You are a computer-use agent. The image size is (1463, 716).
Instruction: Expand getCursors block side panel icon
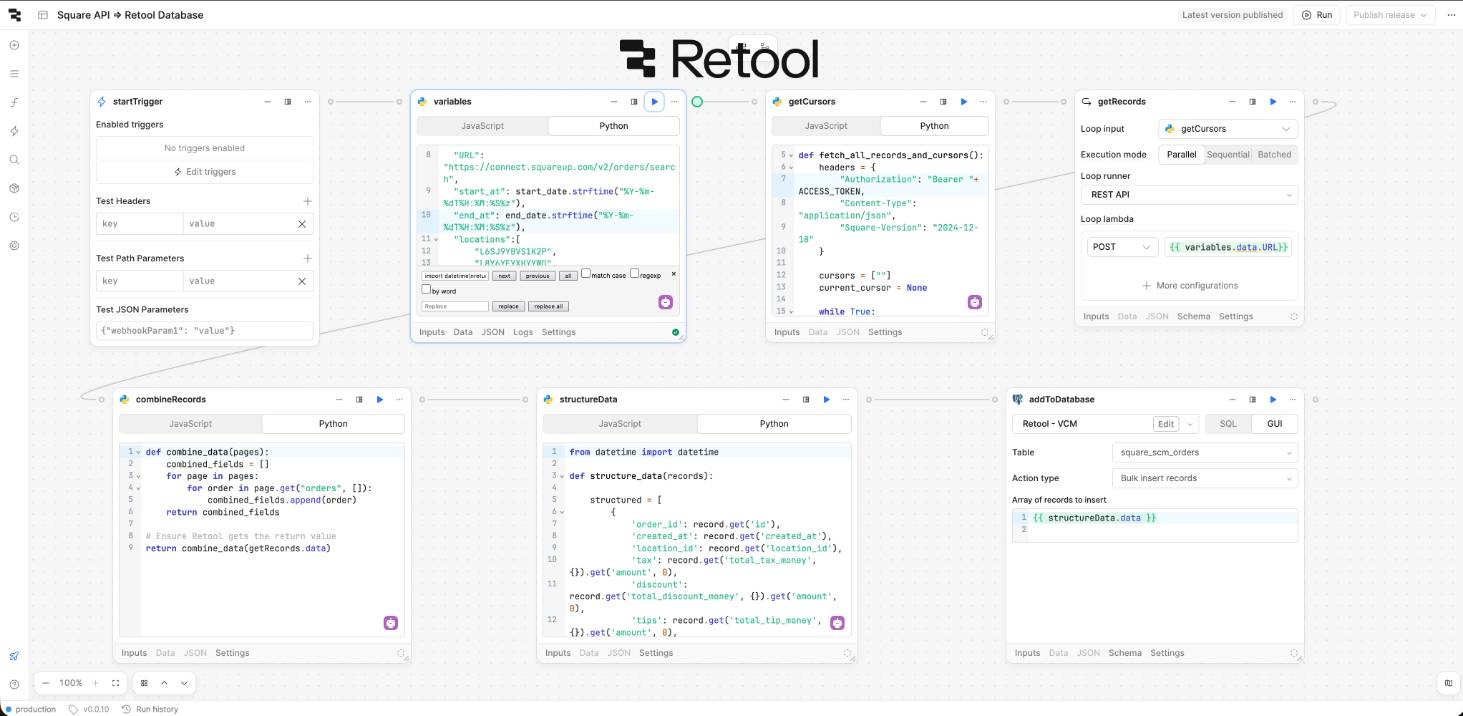(943, 101)
